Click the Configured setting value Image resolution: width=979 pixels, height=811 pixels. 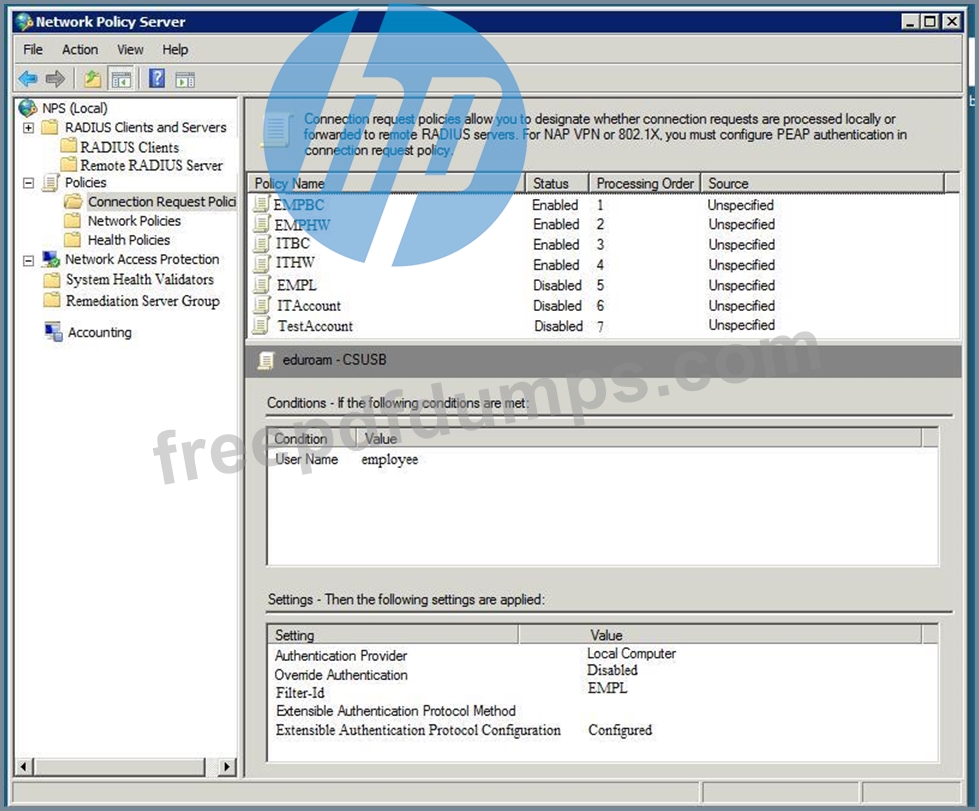pyautogui.click(x=620, y=730)
